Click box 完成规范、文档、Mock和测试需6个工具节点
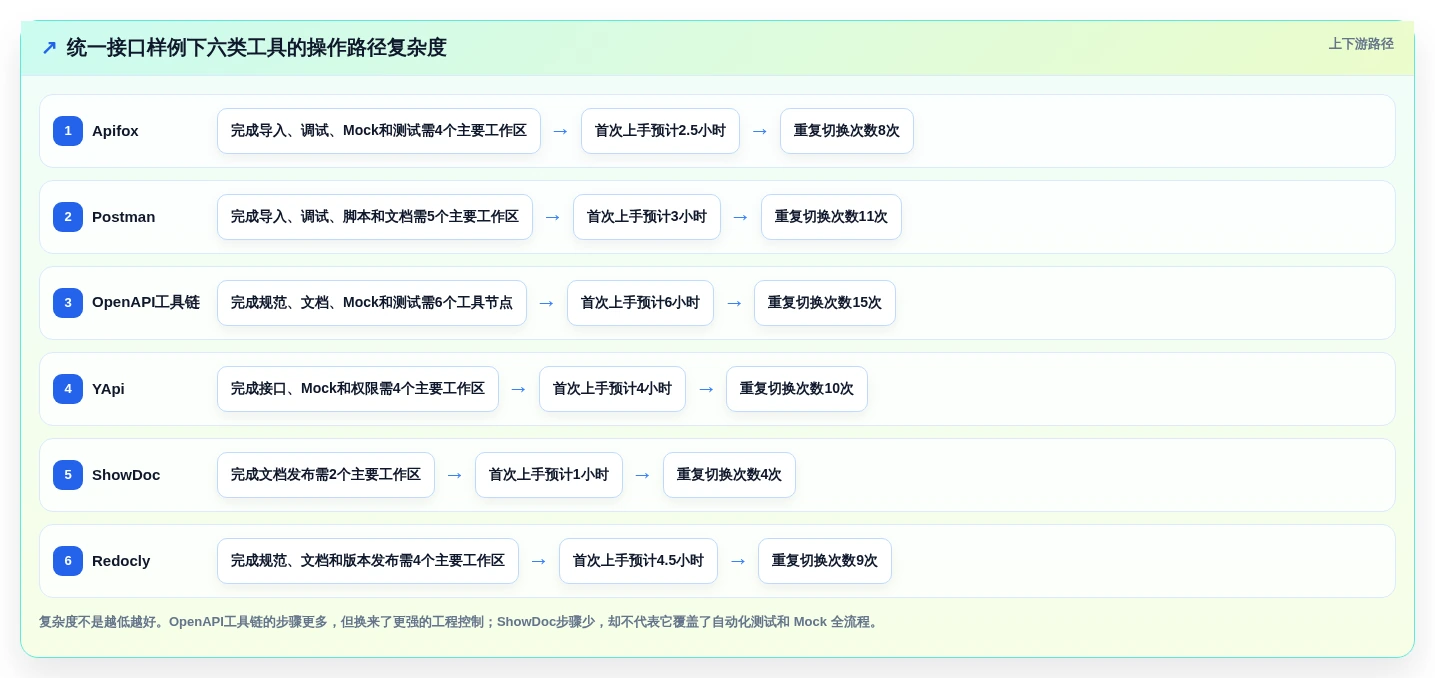 point(372,303)
